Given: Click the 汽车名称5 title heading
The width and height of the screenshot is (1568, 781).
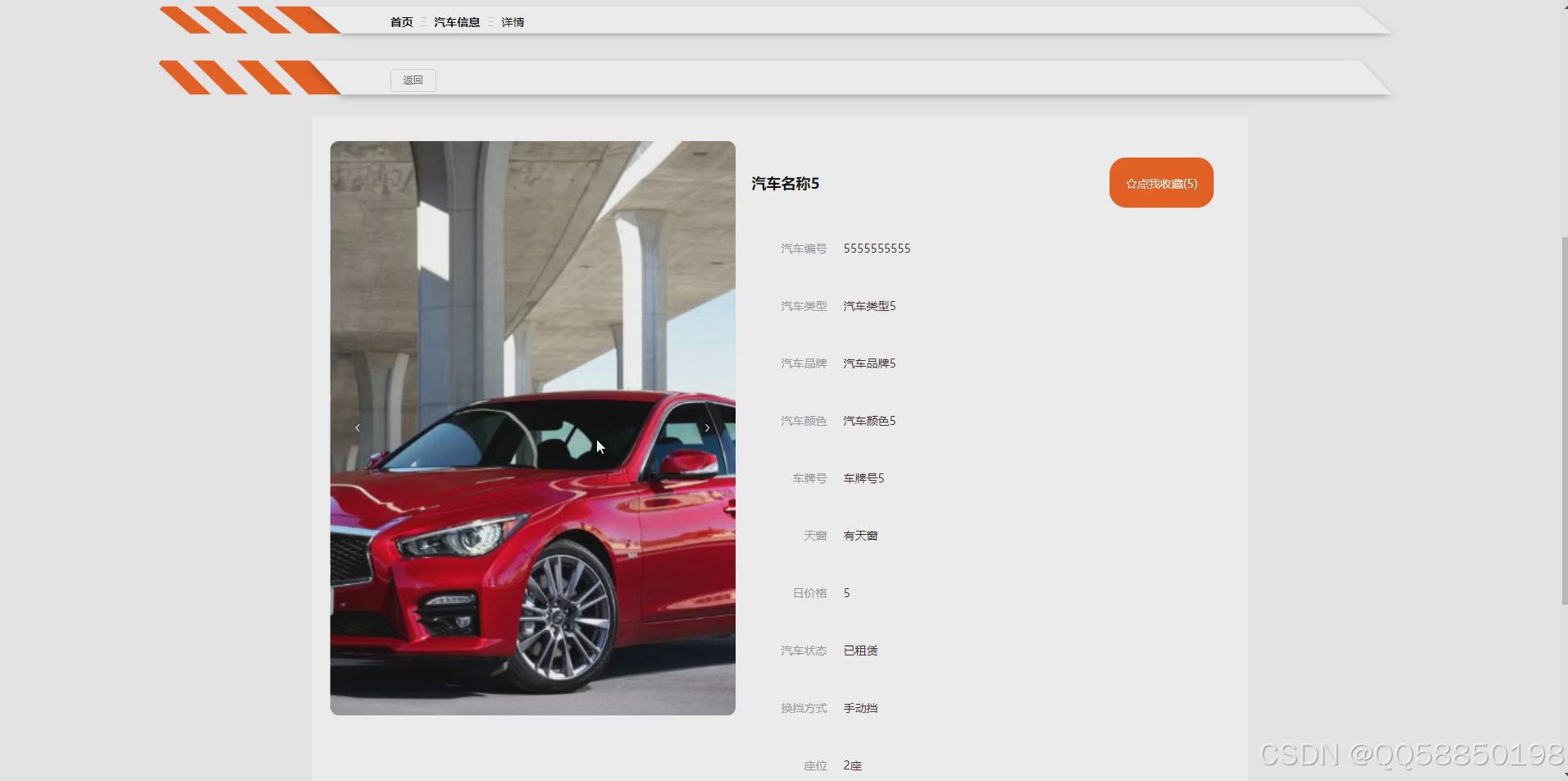Looking at the screenshot, I should [x=785, y=184].
